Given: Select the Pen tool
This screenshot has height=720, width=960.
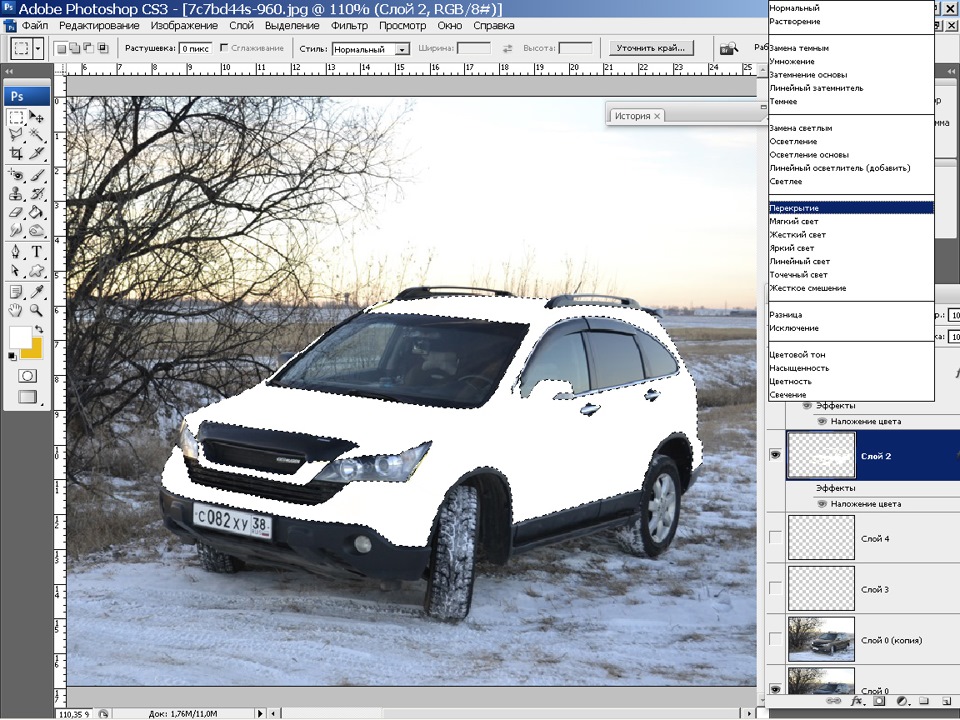Looking at the screenshot, I should tap(16, 252).
